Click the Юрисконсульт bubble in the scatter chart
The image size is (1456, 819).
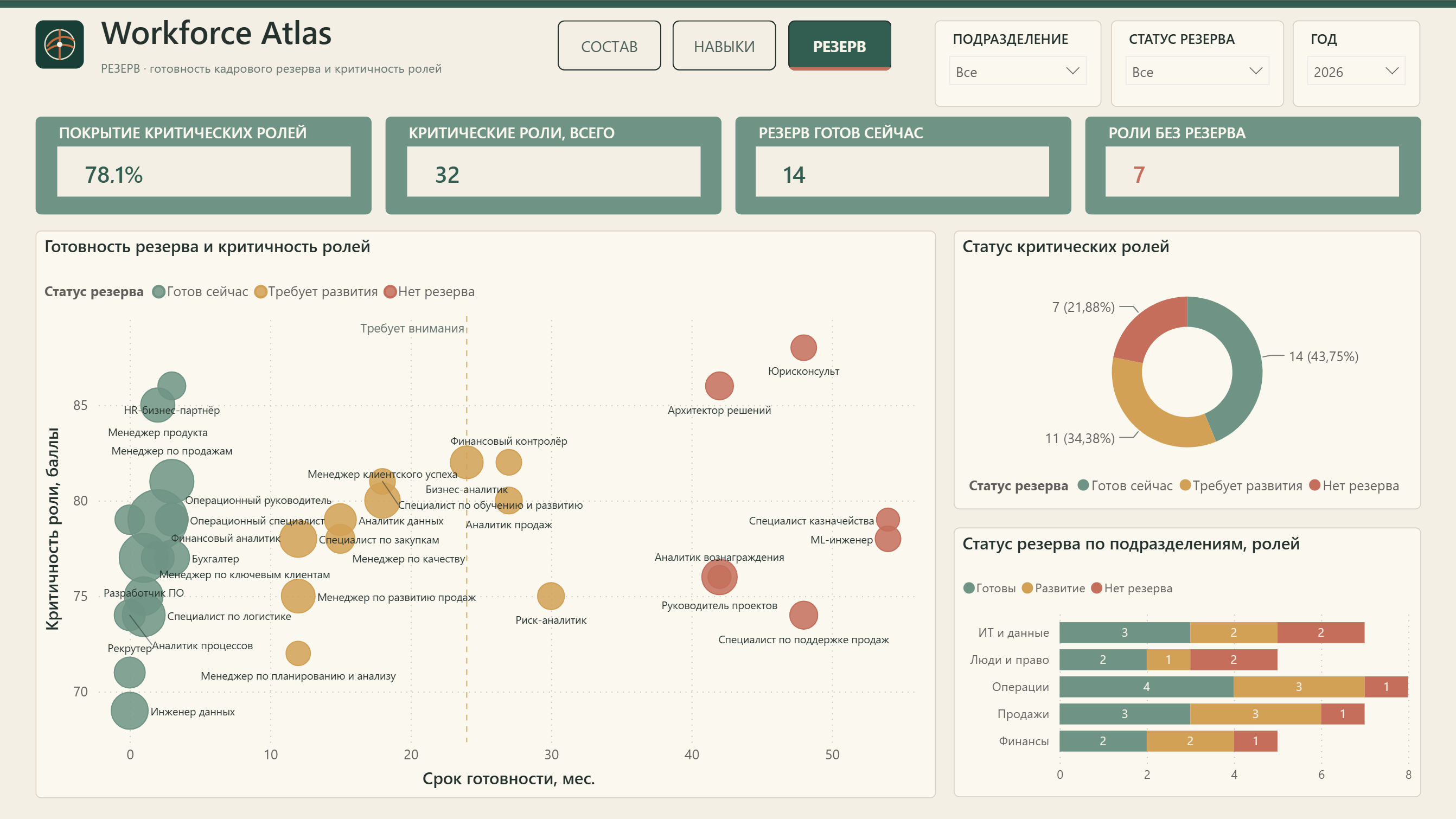tap(803, 347)
